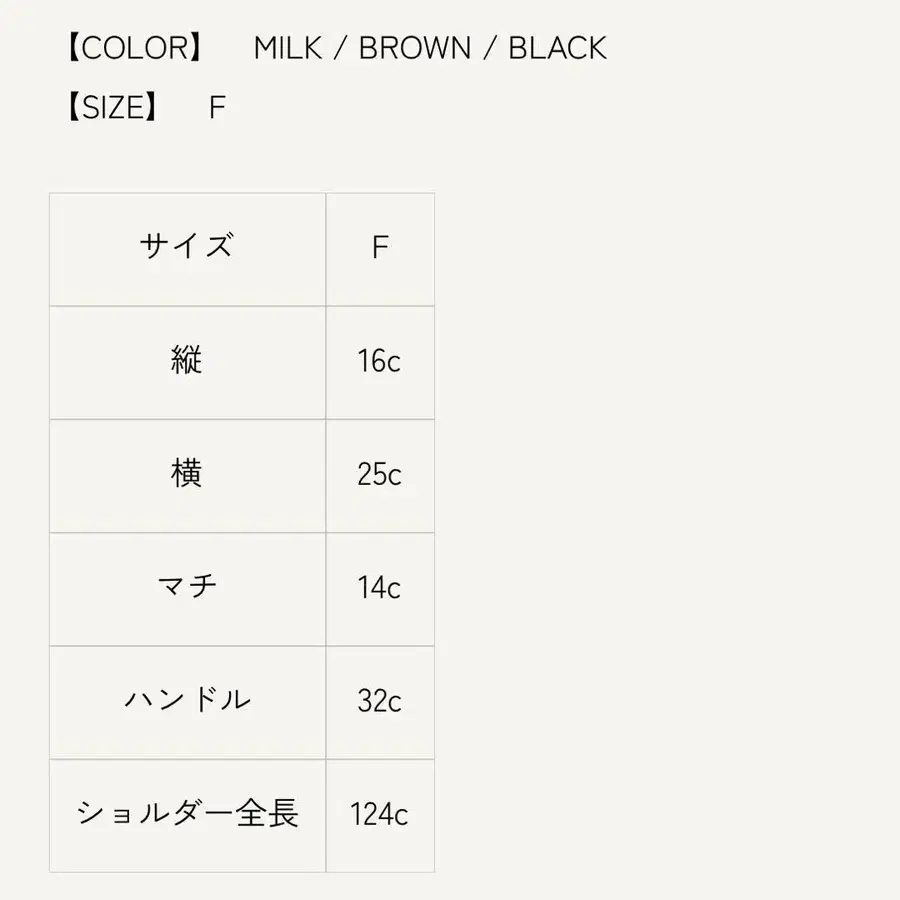The image size is (900, 900).
Task: Click the SIZE label text
Action: point(110,107)
